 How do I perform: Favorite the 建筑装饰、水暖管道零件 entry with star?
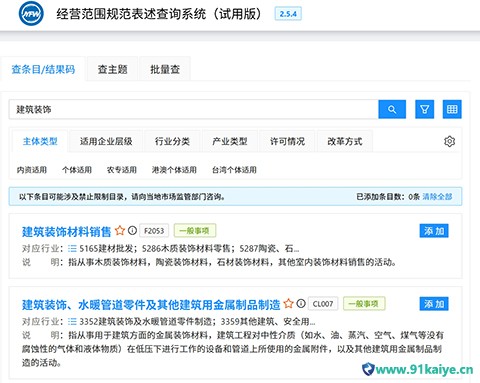[x=288, y=303]
